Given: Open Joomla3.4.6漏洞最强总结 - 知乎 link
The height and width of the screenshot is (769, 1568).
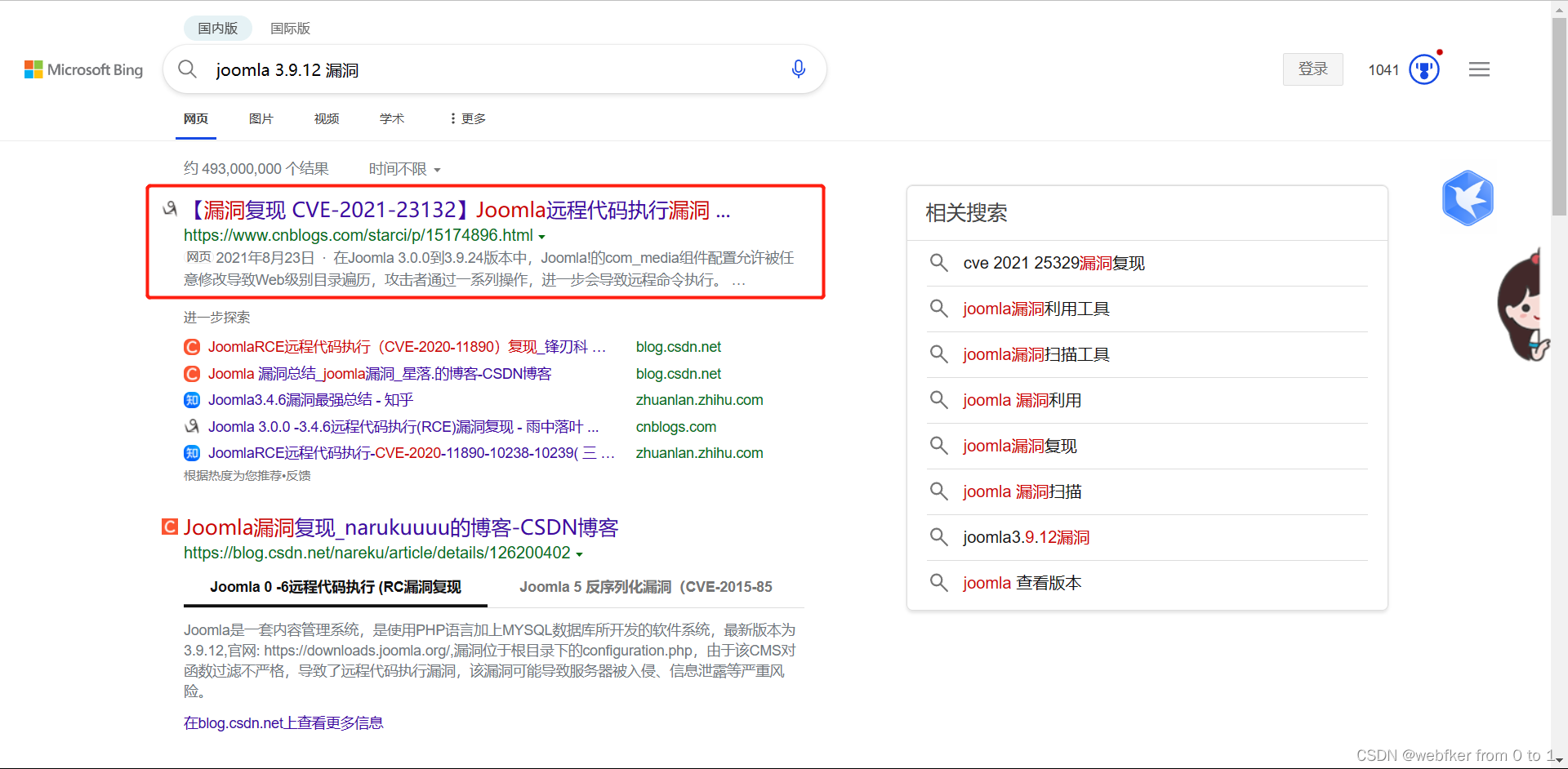Looking at the screenshot, I should tap(310, 400).
